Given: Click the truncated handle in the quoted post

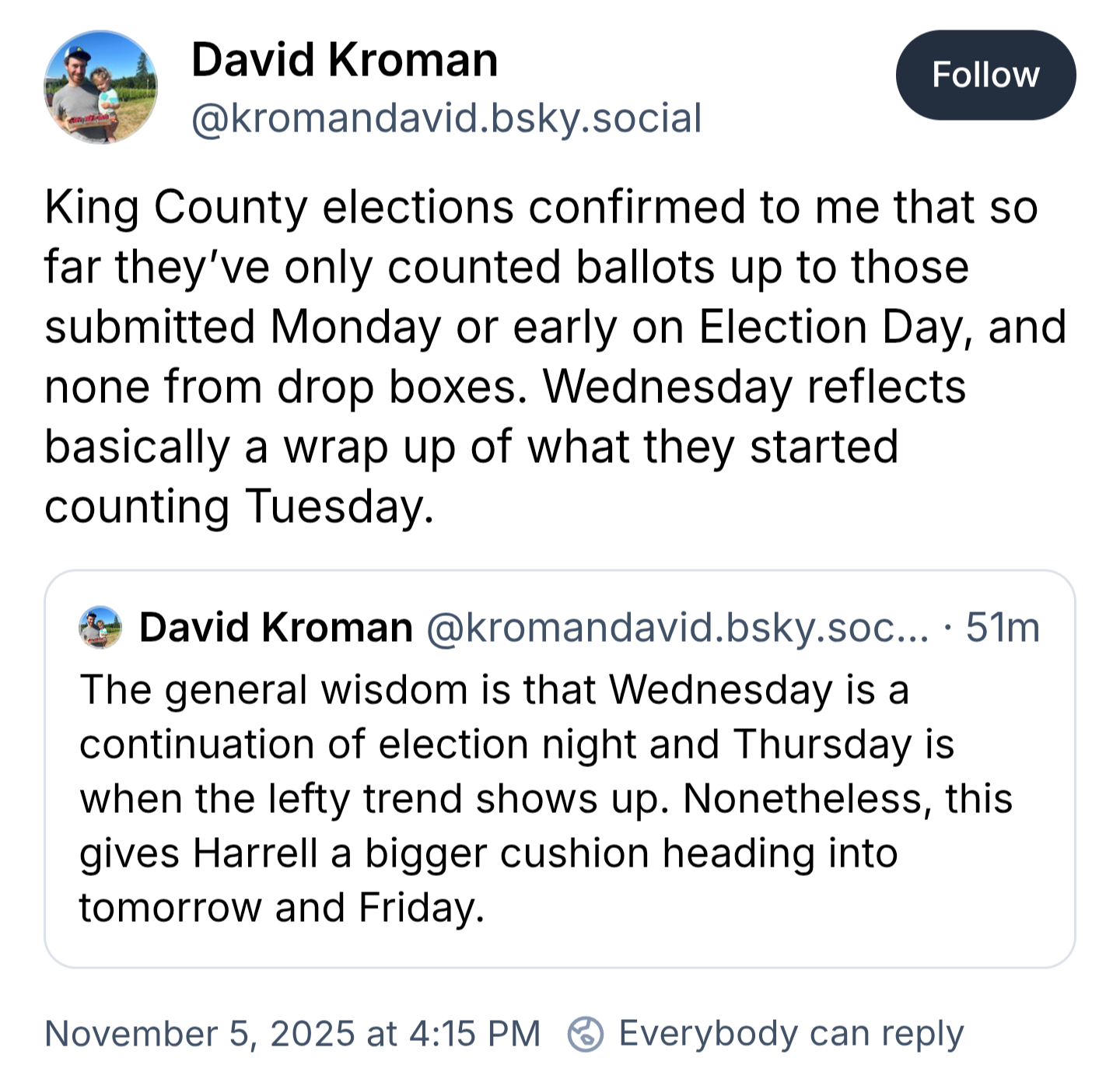Looking at the screenshot, I should (x=677, y=628).
